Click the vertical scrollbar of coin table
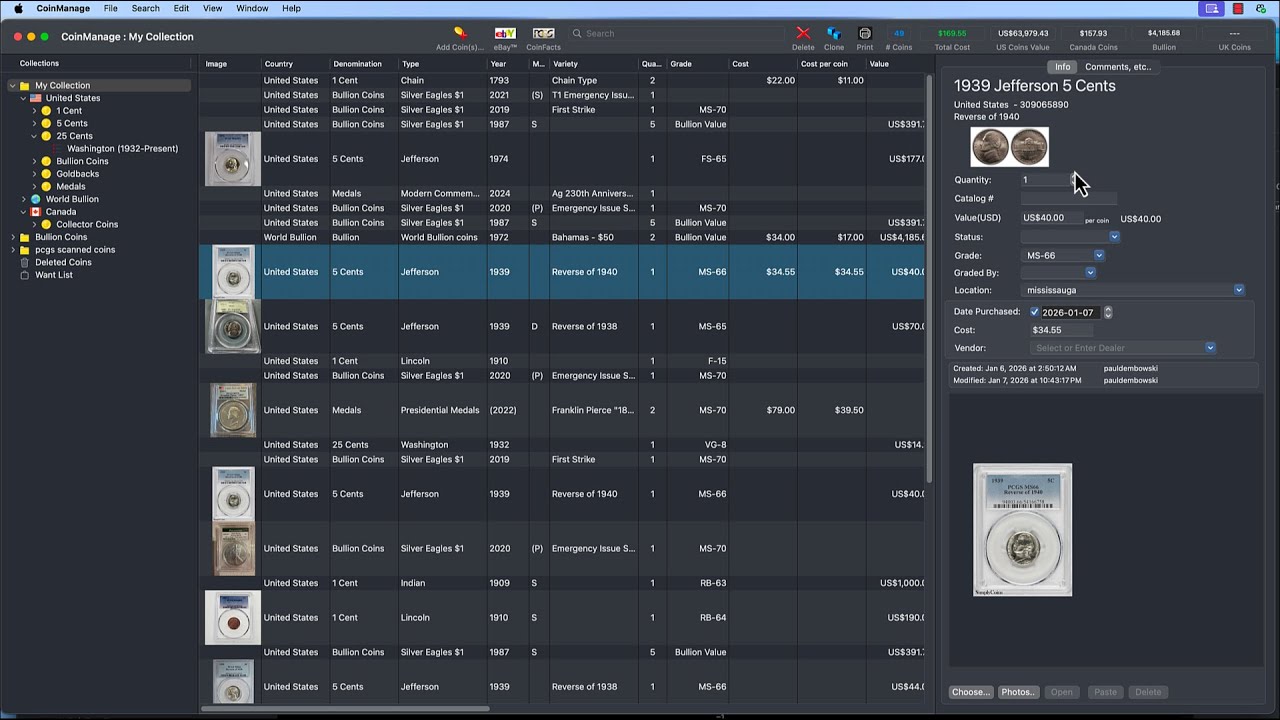This screenshot has width=1280, height=720. (x=930, y=280)
